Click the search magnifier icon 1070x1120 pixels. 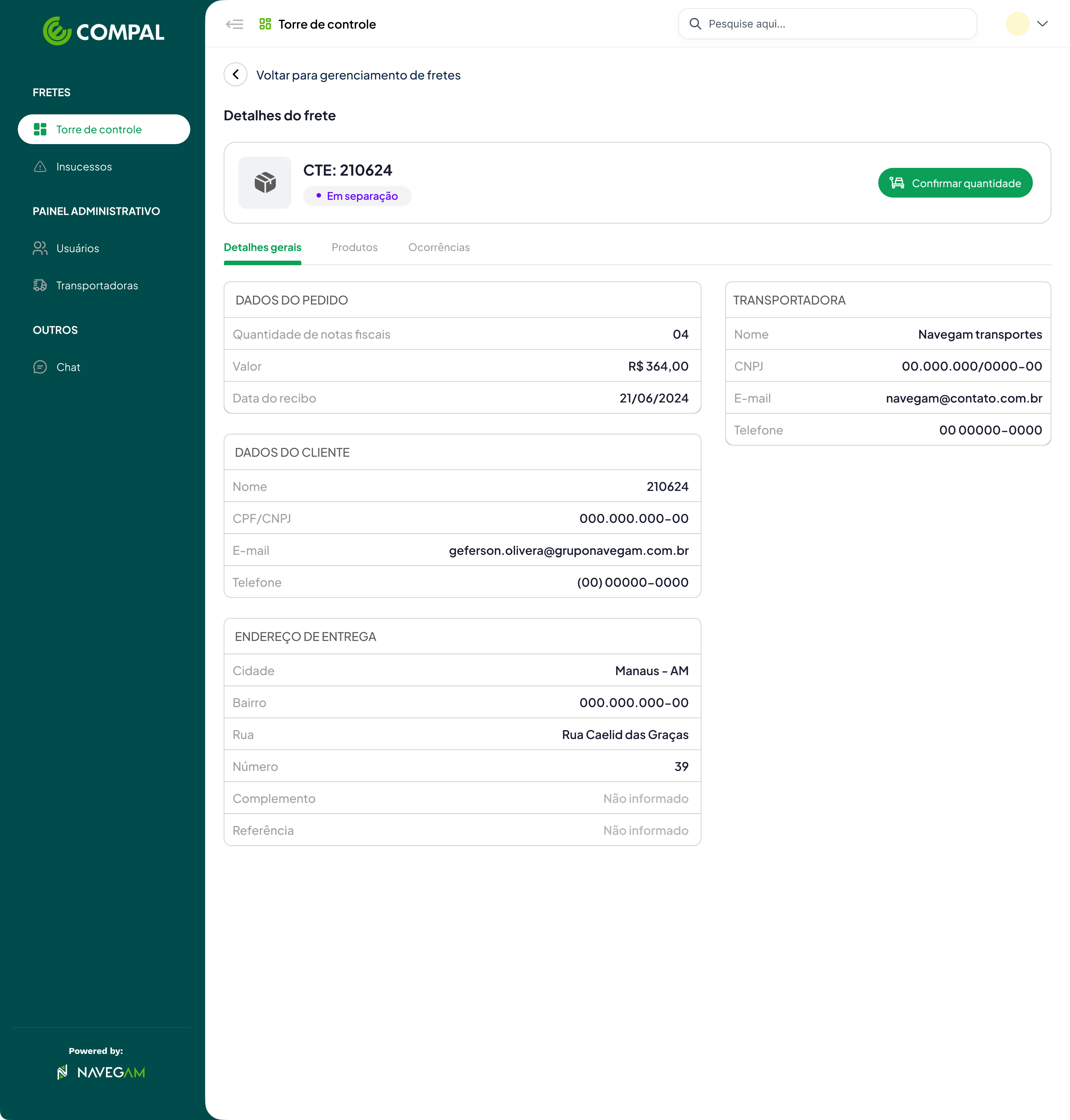coord(695,24)
